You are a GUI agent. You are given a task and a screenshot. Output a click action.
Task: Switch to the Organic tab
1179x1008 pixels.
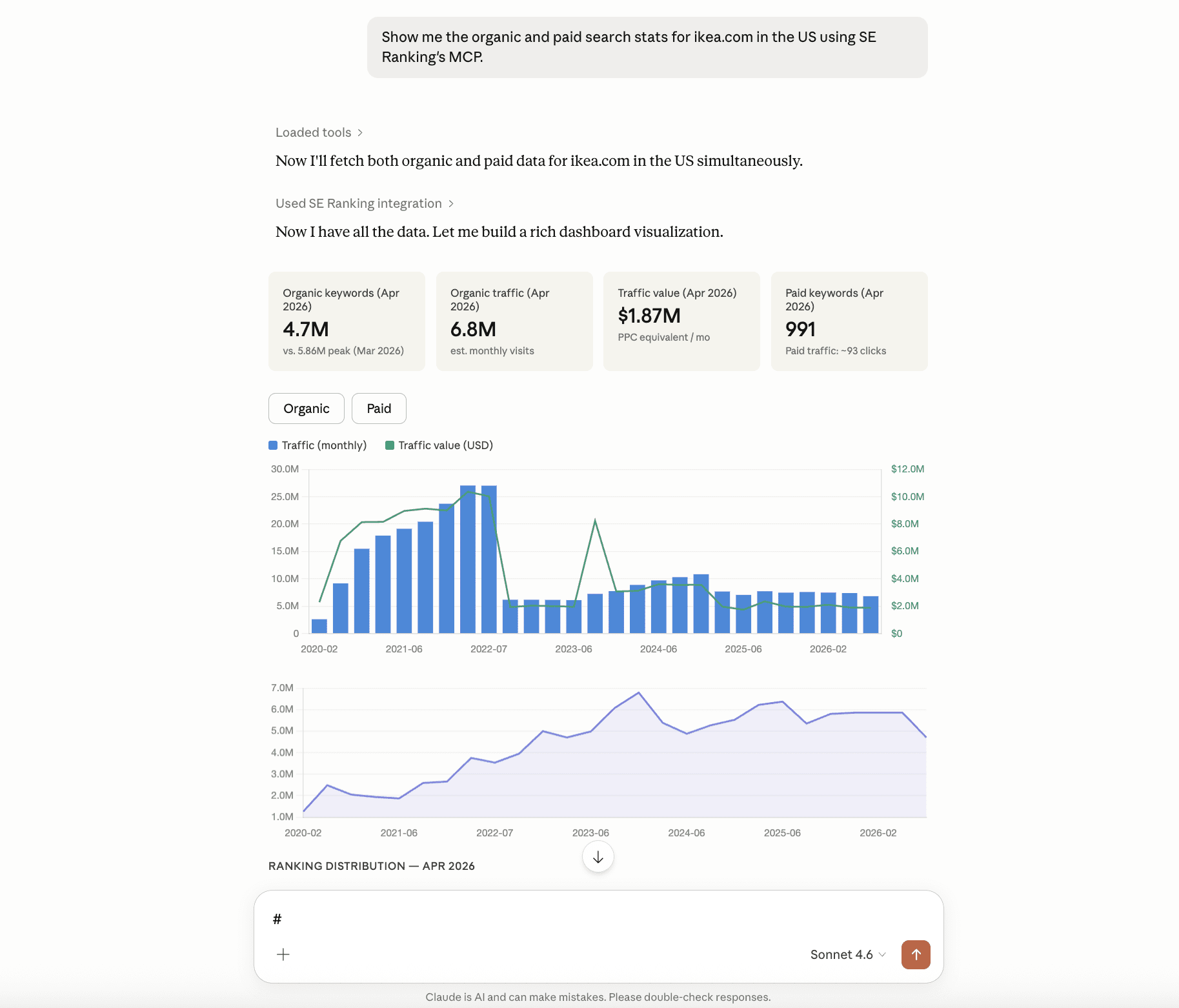[x=307, y=408]
